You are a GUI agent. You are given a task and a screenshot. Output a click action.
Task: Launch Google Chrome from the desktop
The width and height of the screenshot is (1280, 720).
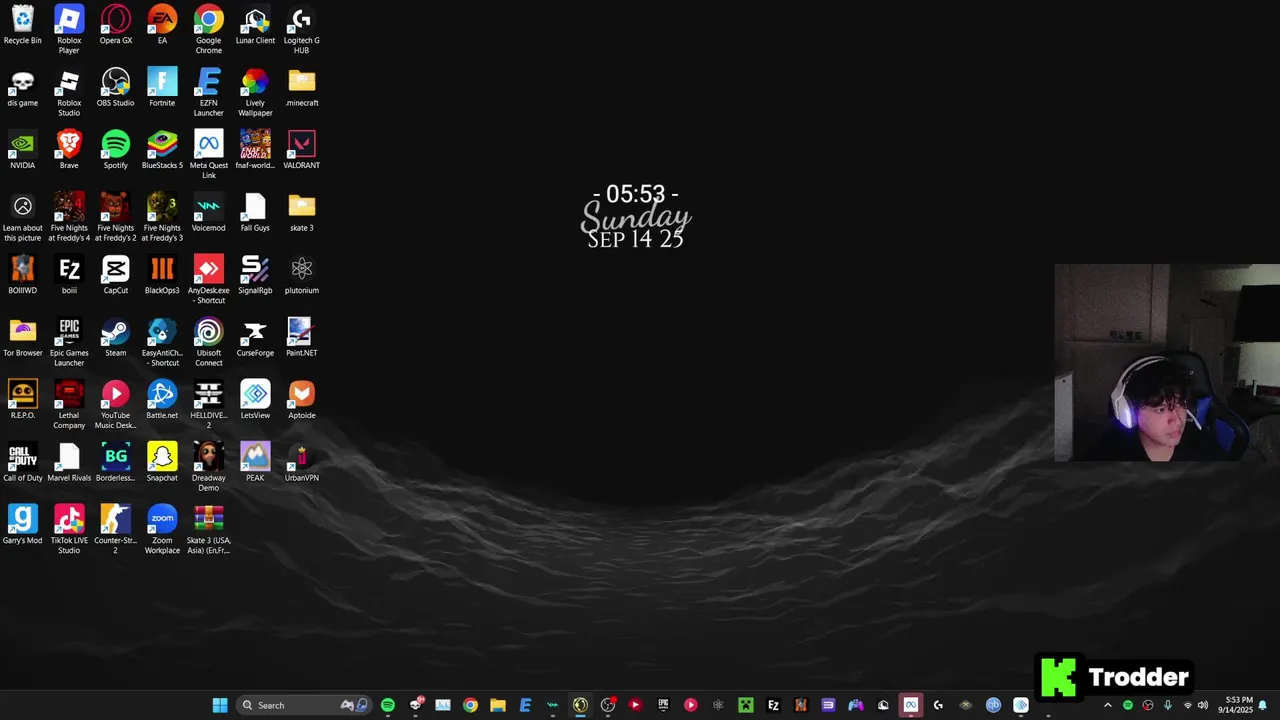coord(208,30)
